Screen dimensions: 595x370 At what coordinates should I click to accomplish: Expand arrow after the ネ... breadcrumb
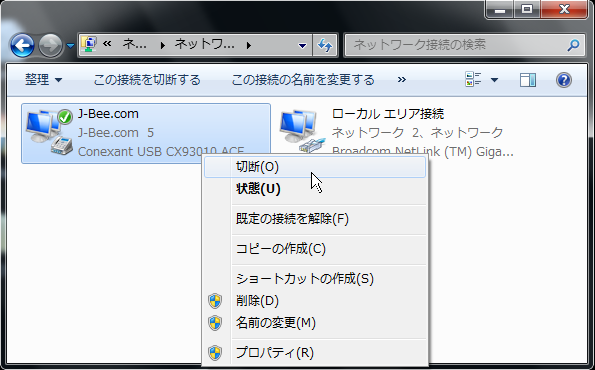click(162, 46)
